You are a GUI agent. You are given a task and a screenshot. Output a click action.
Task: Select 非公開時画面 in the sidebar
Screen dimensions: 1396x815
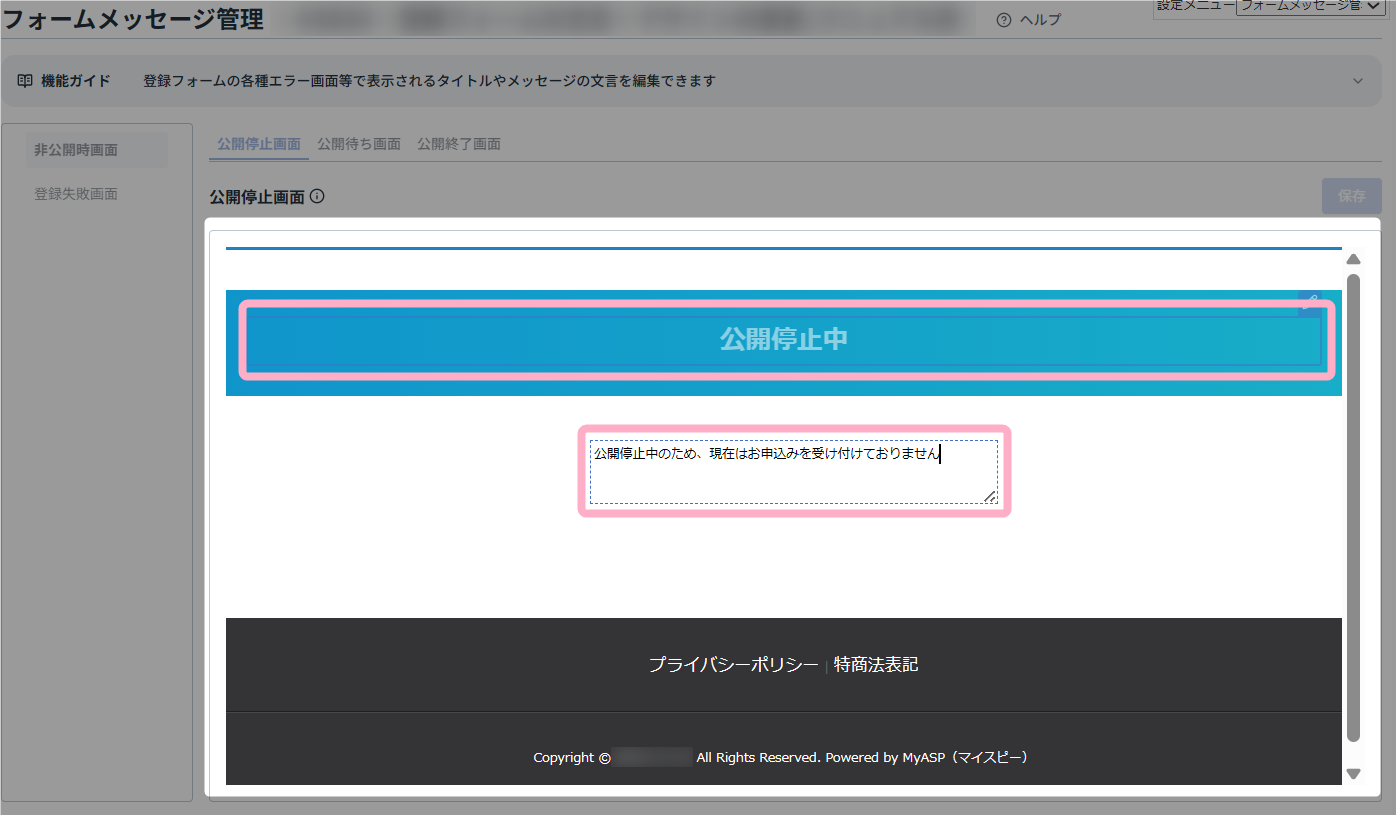point(76,150)
